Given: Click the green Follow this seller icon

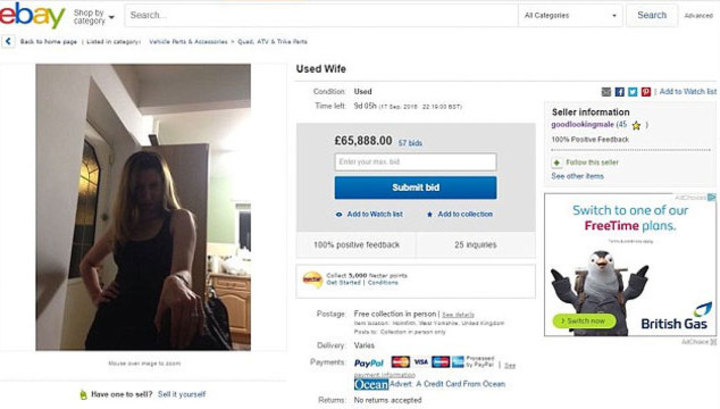Looking at the screenshot, I should click(x=557, y=162).
